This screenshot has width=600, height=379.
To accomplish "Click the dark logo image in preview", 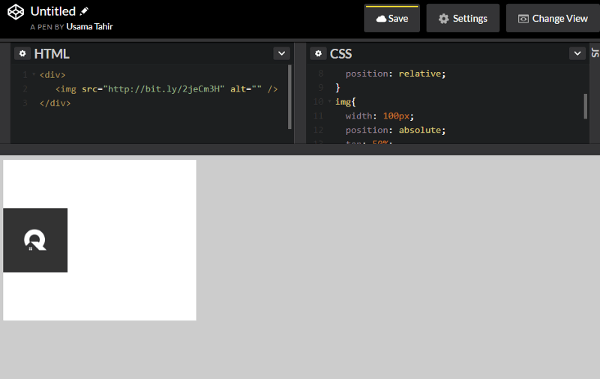I will (35, 240).
